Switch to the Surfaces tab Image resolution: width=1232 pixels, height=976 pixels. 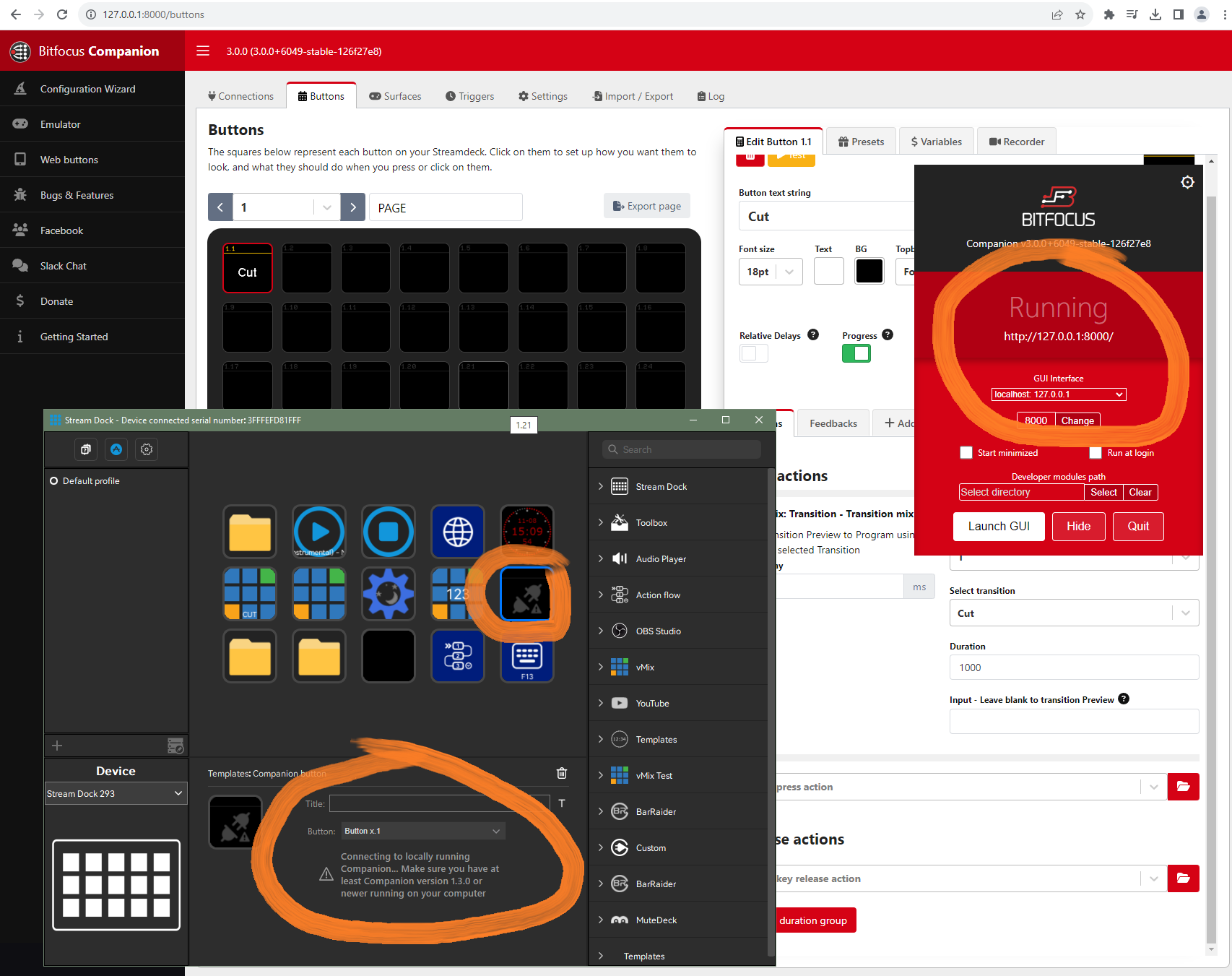click(395, 96)
